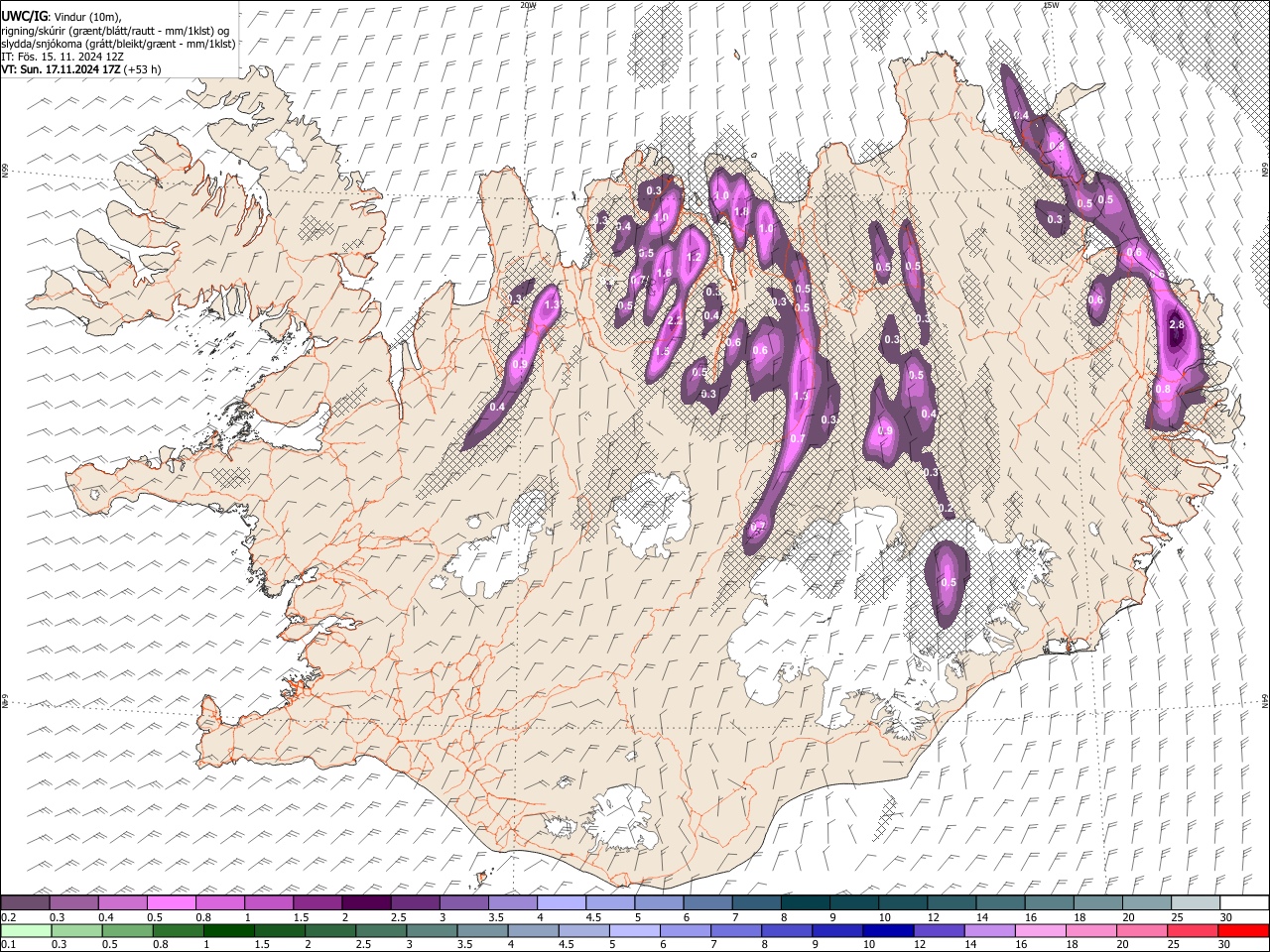Click lower legend swatch between 0.1 and 0.3
1270x952 pixels.
pos(25,930)
